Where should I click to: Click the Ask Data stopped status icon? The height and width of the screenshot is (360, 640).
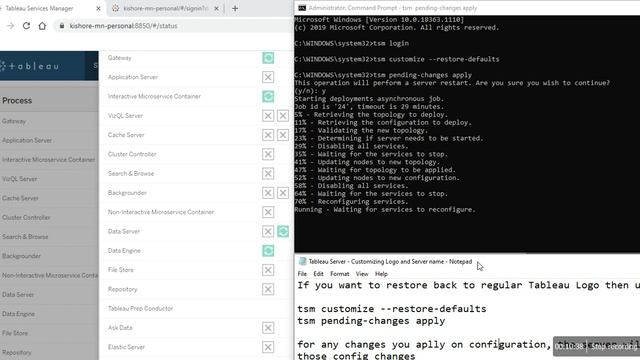point(268,328)
